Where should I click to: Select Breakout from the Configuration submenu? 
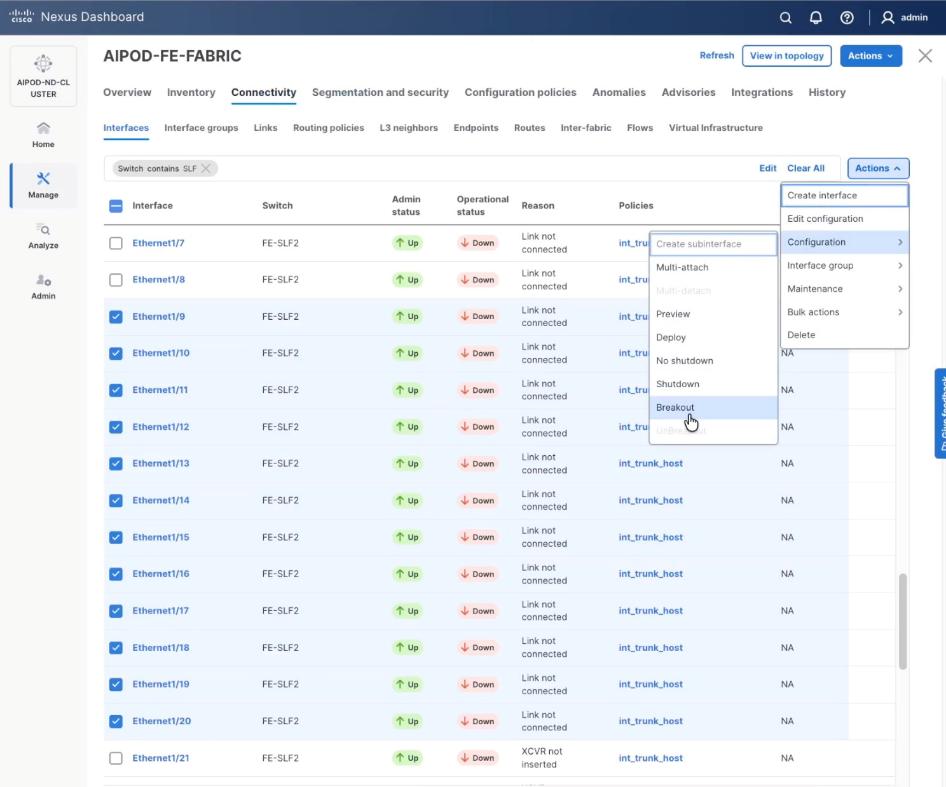[675, 407]
